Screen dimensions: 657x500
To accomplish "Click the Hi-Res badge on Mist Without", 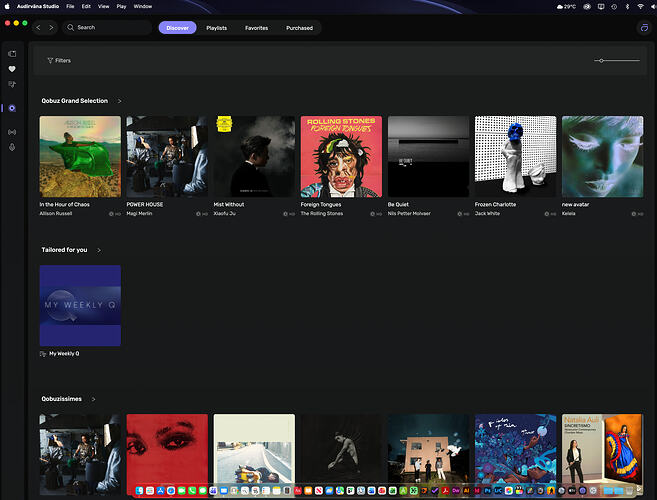I will pos(289,214).
